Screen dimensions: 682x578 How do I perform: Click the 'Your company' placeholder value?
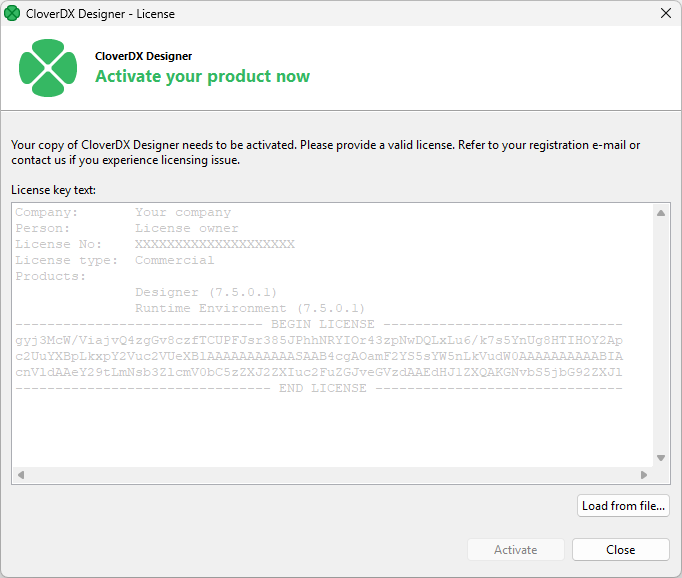click(x=183, y=213)
